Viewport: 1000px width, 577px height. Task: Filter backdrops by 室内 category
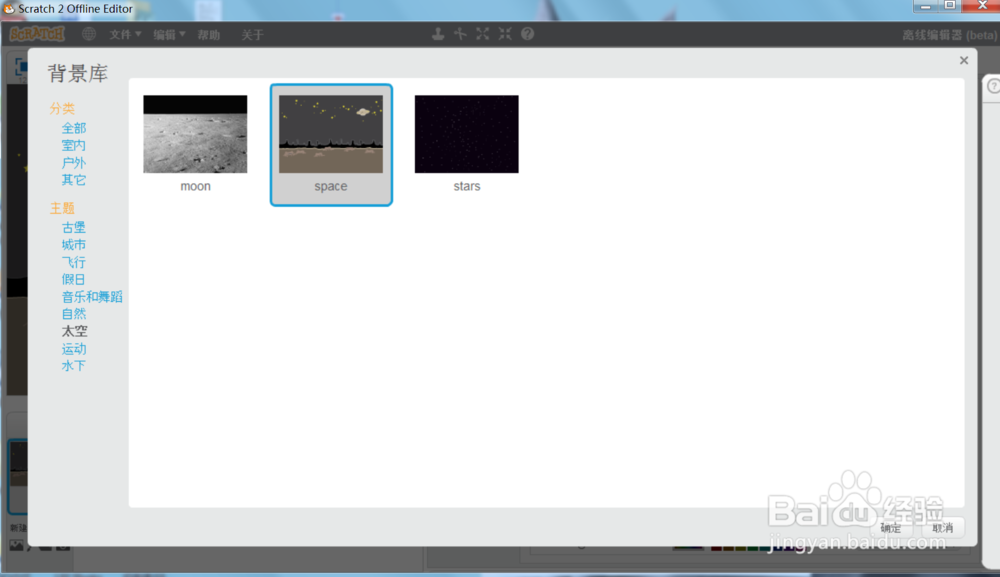tap(74, 145)
